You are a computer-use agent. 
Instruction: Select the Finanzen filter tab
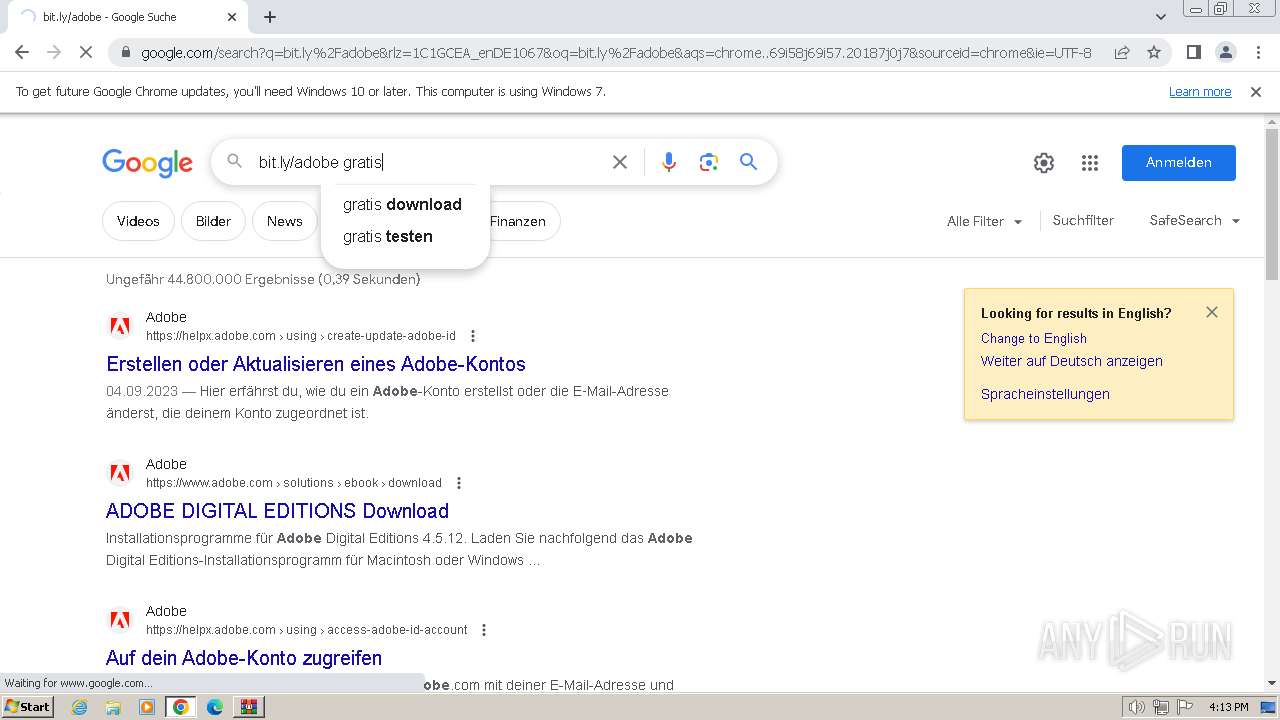pos(518,221)
